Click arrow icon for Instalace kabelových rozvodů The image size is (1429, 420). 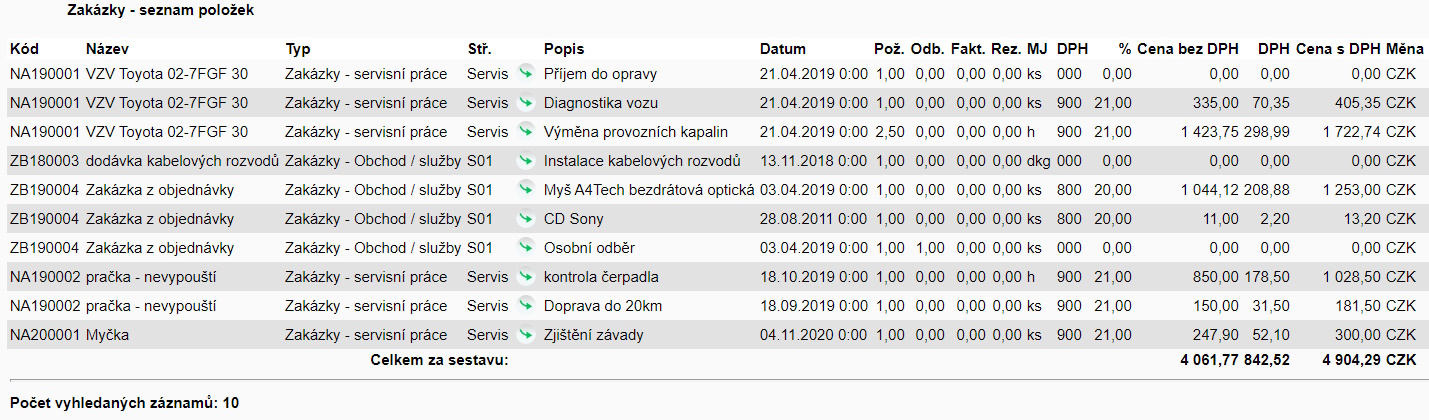[x=526, y=160]
